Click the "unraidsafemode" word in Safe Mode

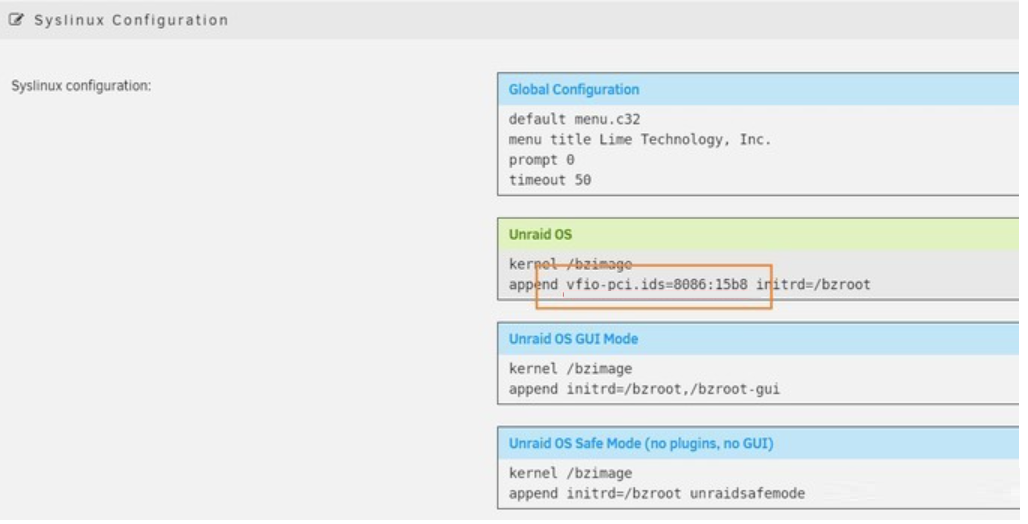tap(747, 494)
